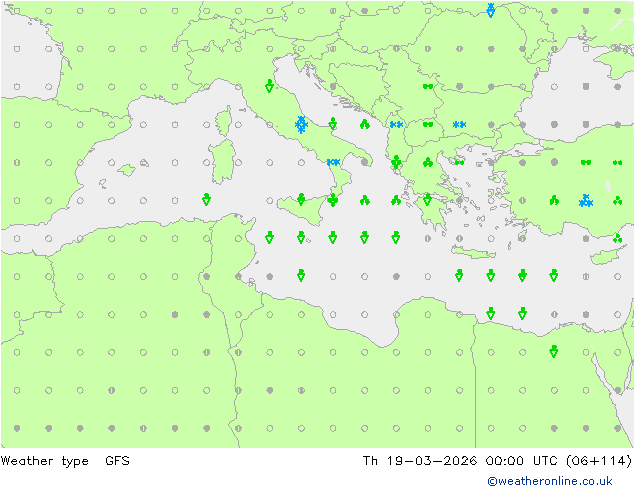634x490 pixels.
Task: Click the 'GFS' model label
Action: tap(117, 461)
